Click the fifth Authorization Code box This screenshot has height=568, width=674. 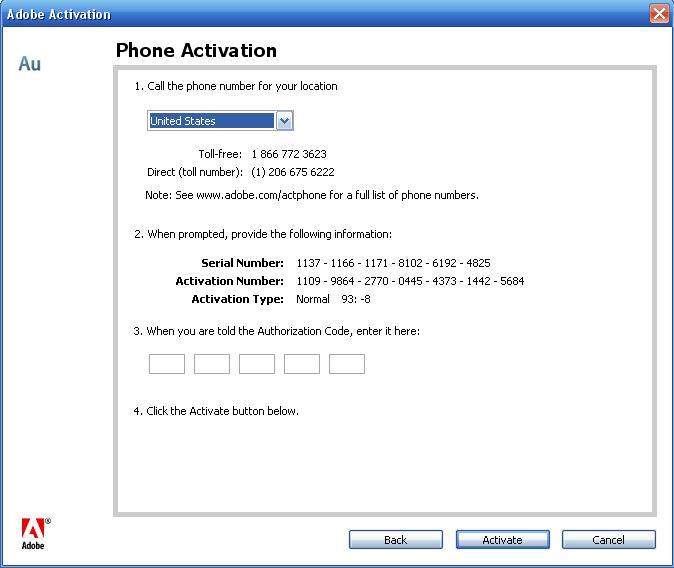point(347,364)
